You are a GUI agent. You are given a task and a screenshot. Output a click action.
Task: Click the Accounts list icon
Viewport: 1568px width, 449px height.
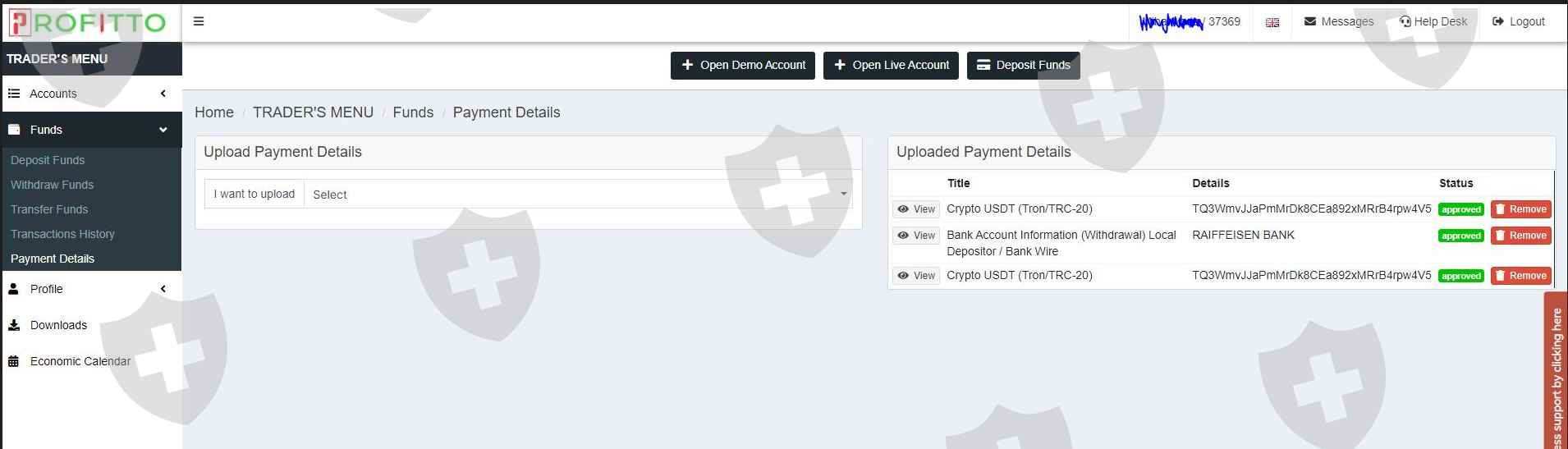(x=14, y=94)
